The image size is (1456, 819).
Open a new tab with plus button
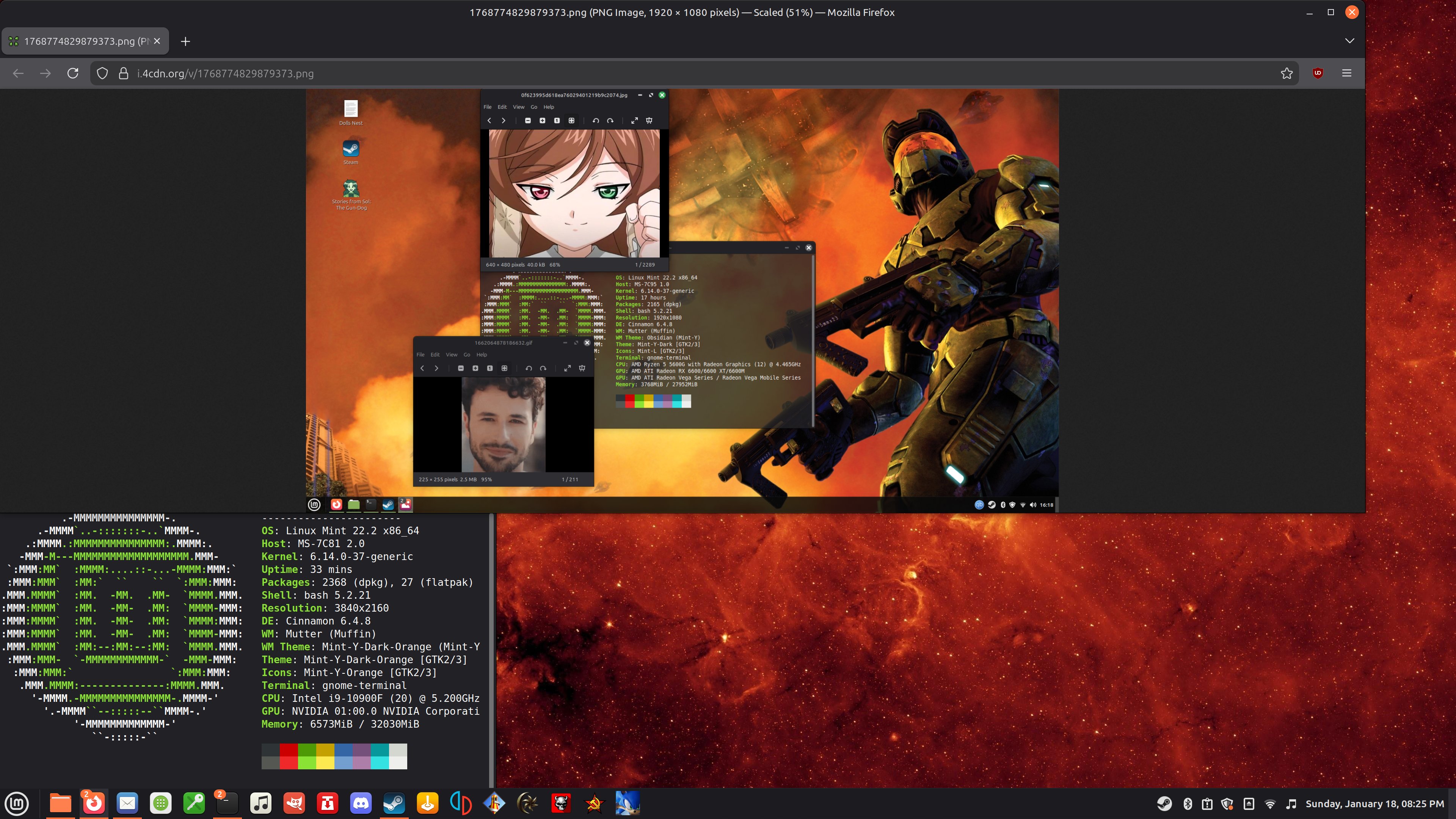(x=185, y=41)
